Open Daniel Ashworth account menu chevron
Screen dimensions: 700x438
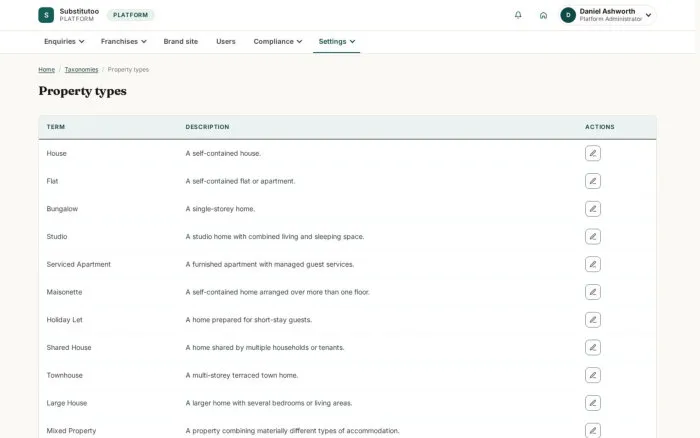click(648, 15)
